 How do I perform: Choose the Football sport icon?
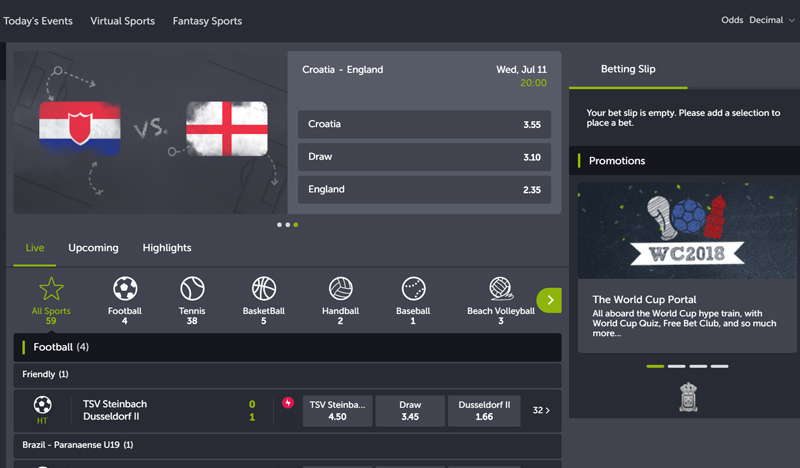[x=125, y=290]
